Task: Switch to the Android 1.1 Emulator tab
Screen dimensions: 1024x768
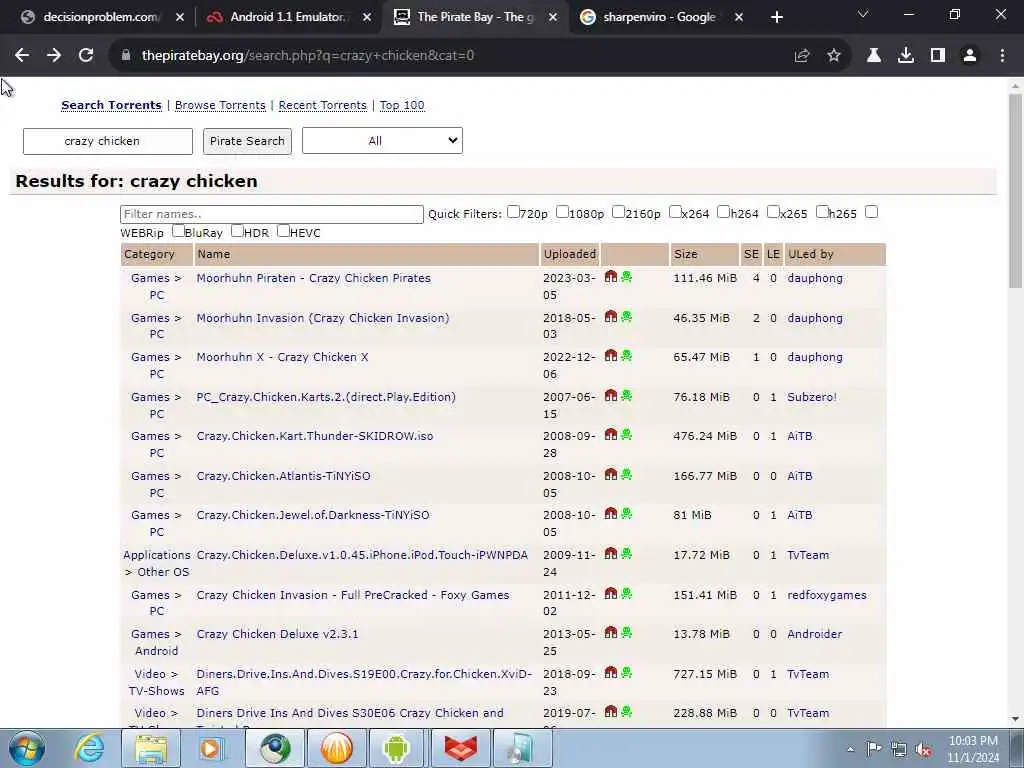Action: pyautogui.click(x=288, y=17)
